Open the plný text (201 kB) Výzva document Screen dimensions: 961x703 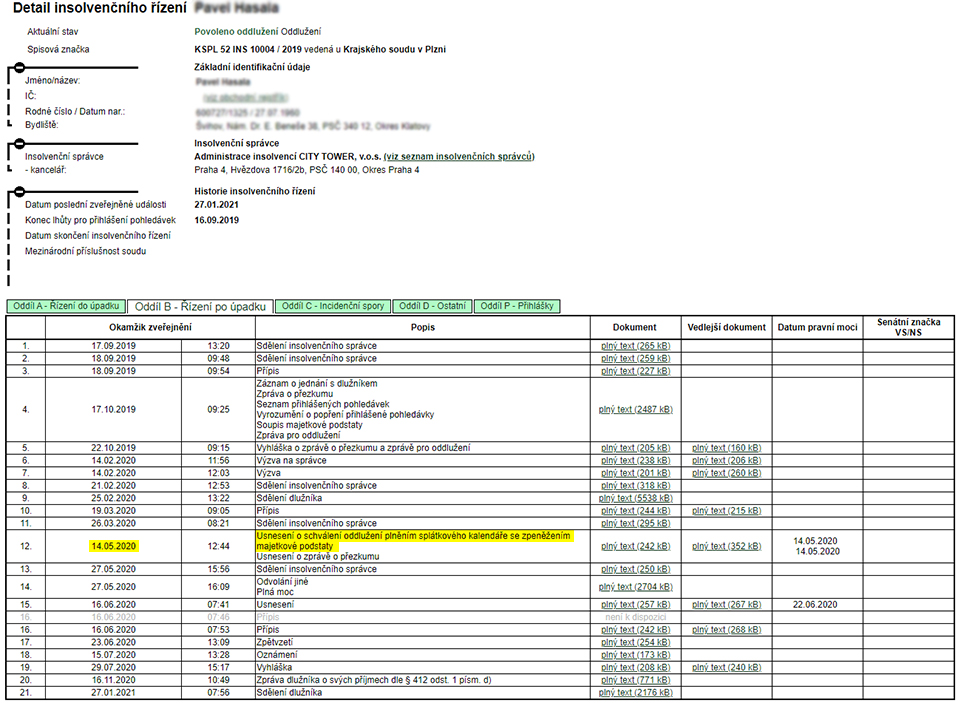tap(636, 473)
